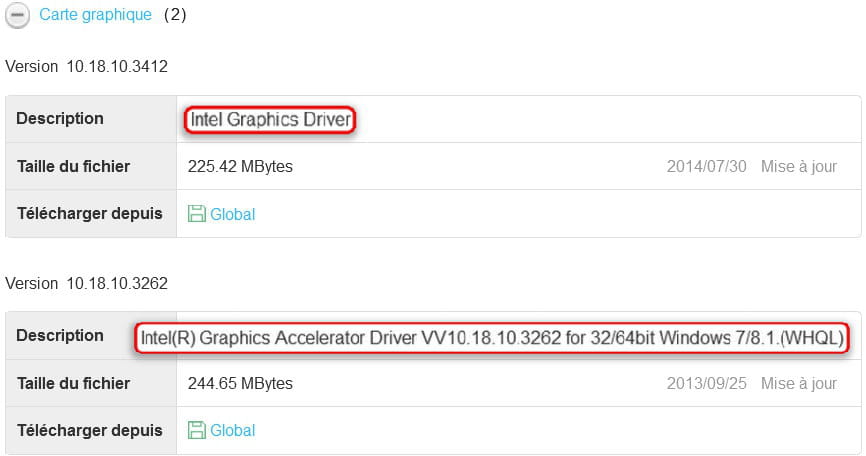The width and height of the screenshot is (866, 456).
Task: Click the 2014/07/30 update date
Action: click(x=706, y=166)
